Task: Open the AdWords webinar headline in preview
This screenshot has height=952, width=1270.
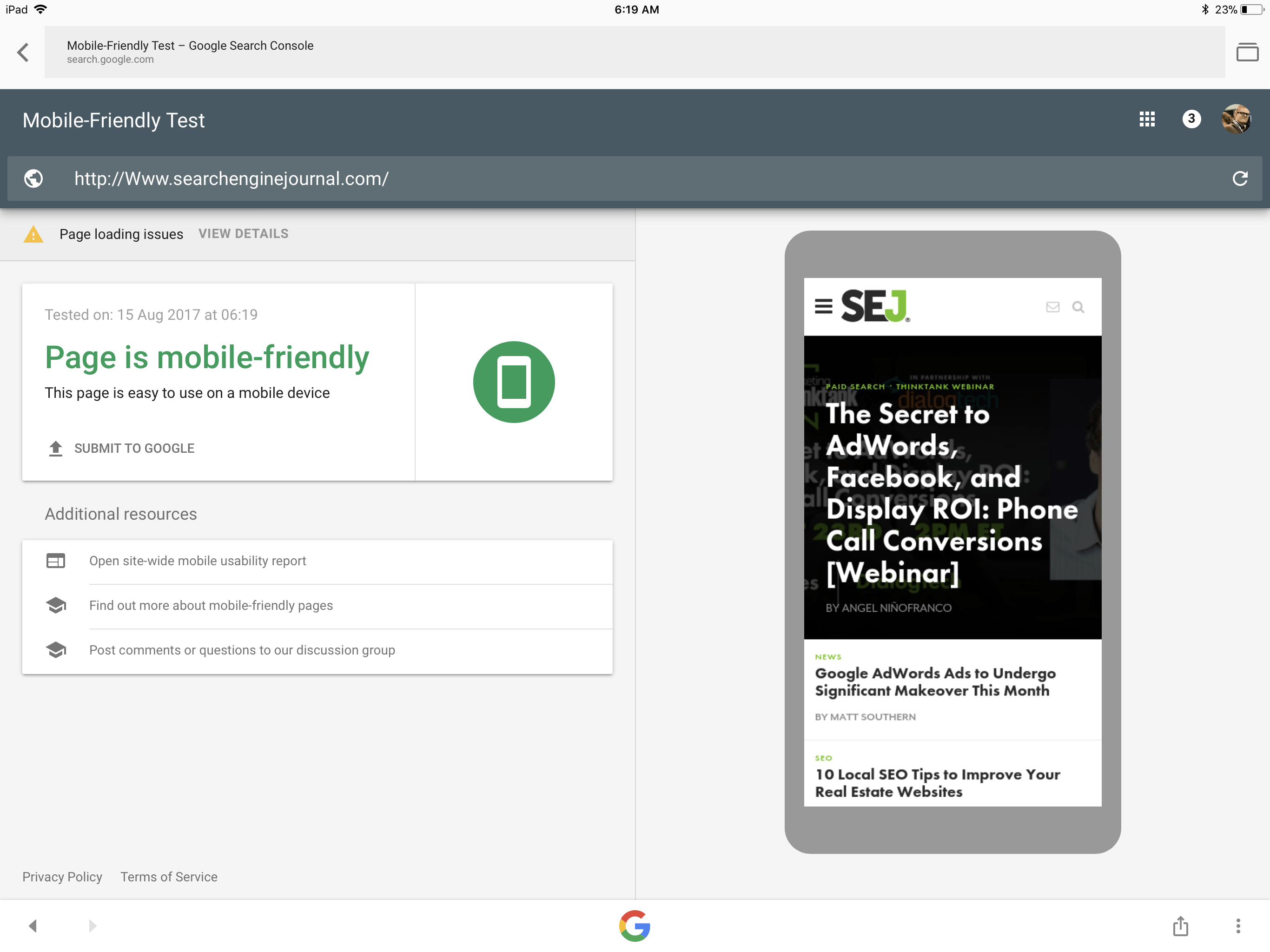Action: point(952,494)
